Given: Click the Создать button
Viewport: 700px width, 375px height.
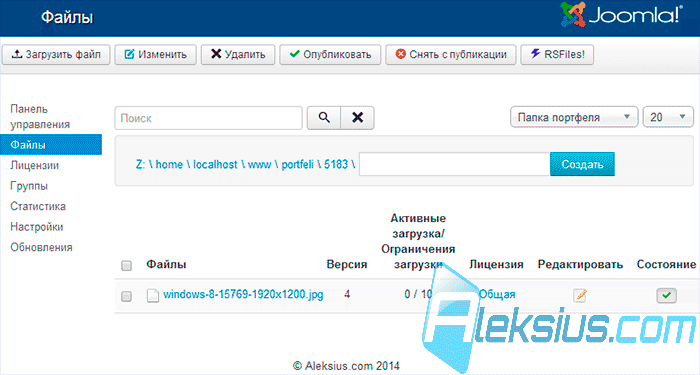Looking at the screenshot, I should coord(582,164).
